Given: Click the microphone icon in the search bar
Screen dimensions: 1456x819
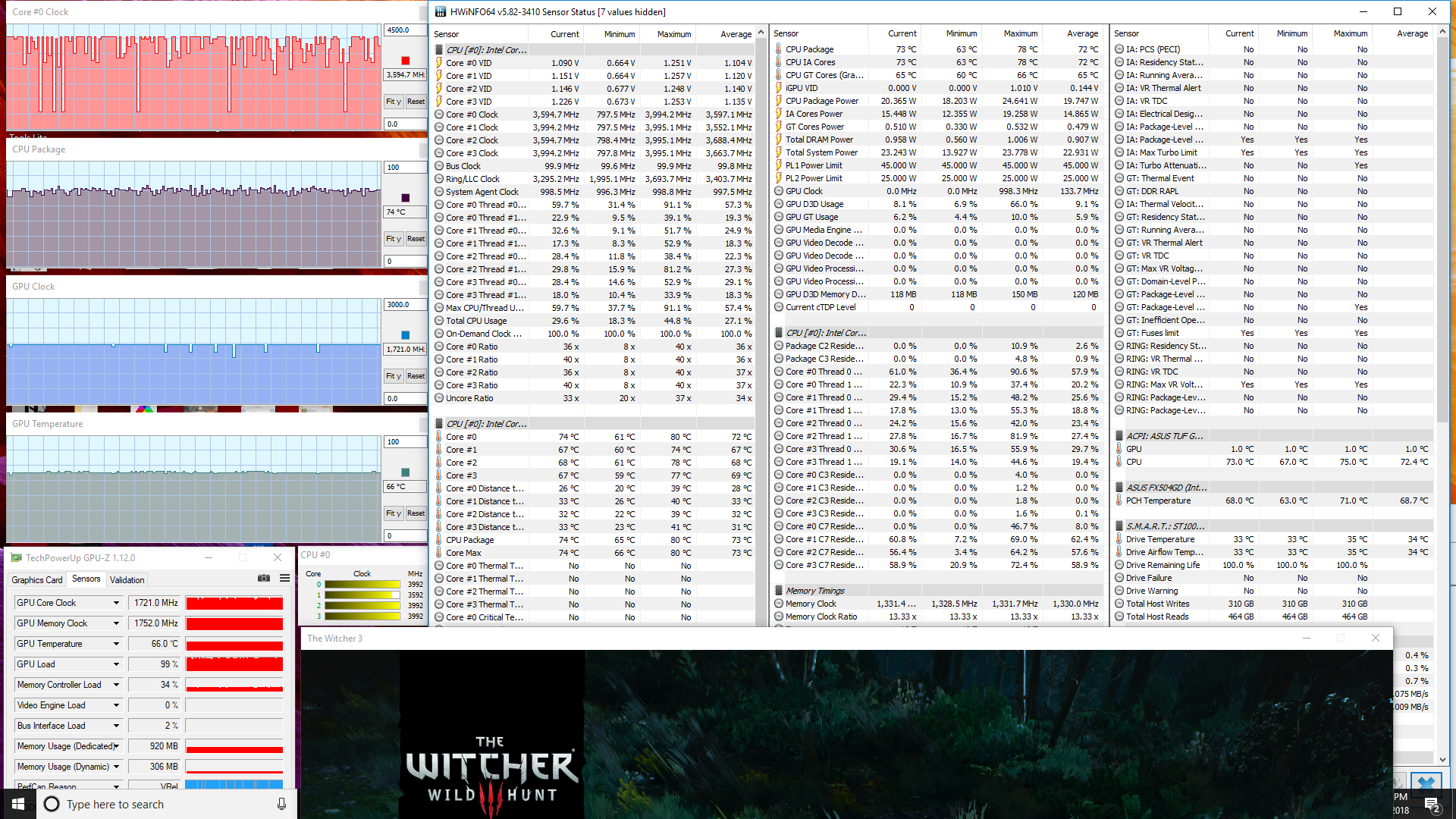Looking at the screenshot, I should tap(281, 804).
